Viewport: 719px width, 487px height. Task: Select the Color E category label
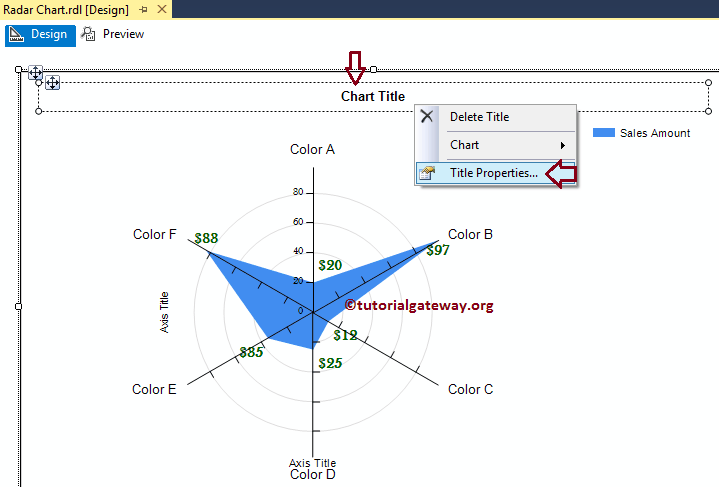[154, 389]
